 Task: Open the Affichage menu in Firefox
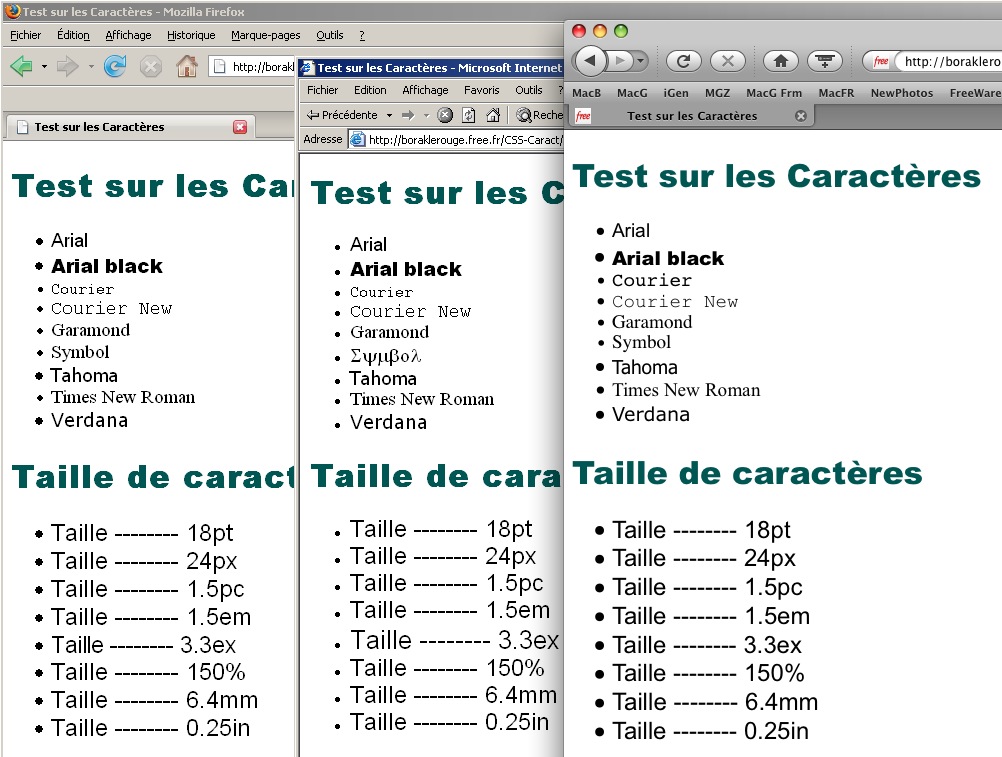coord(128,35)
